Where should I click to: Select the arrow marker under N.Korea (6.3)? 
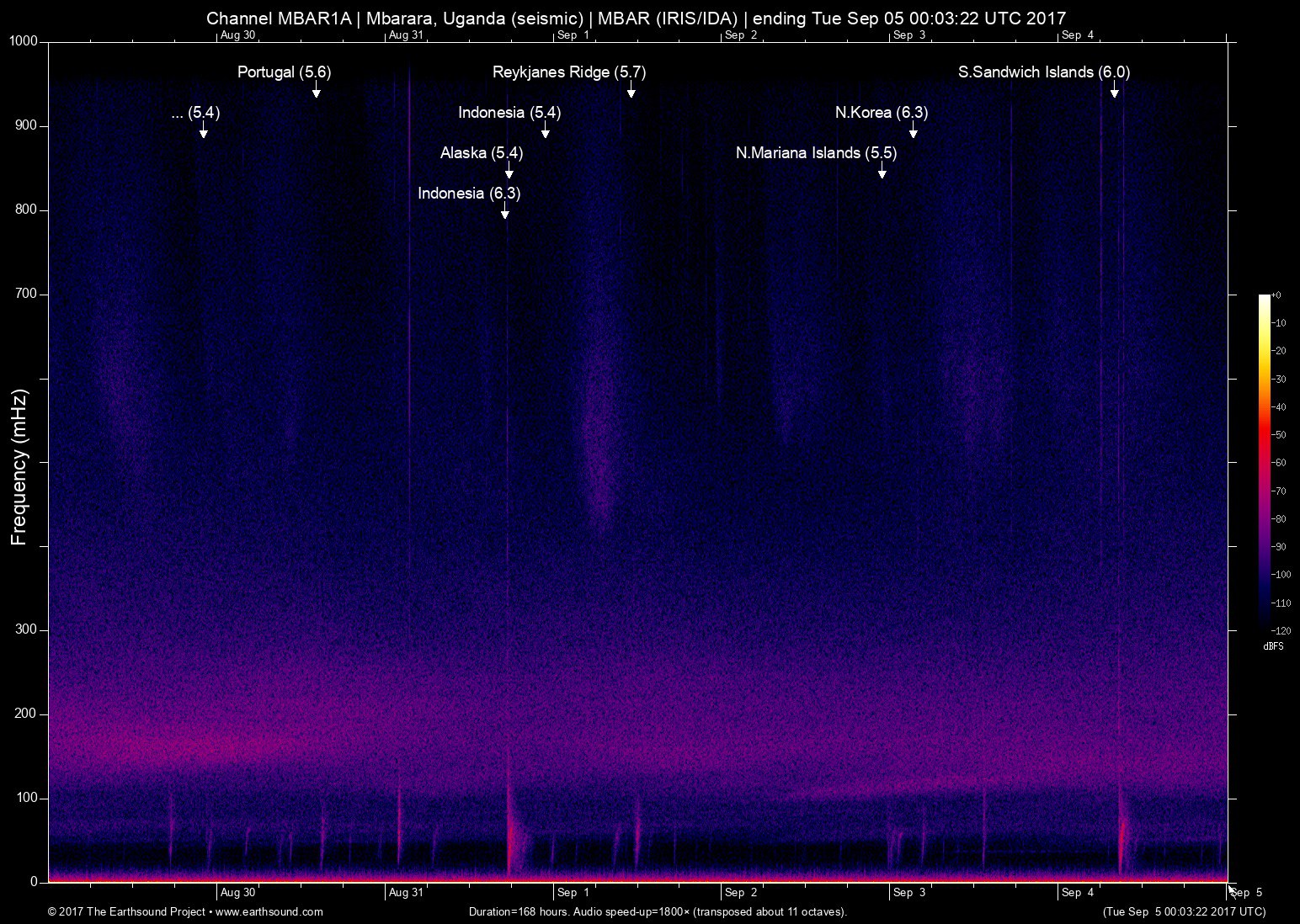click(x=913, y=131)
